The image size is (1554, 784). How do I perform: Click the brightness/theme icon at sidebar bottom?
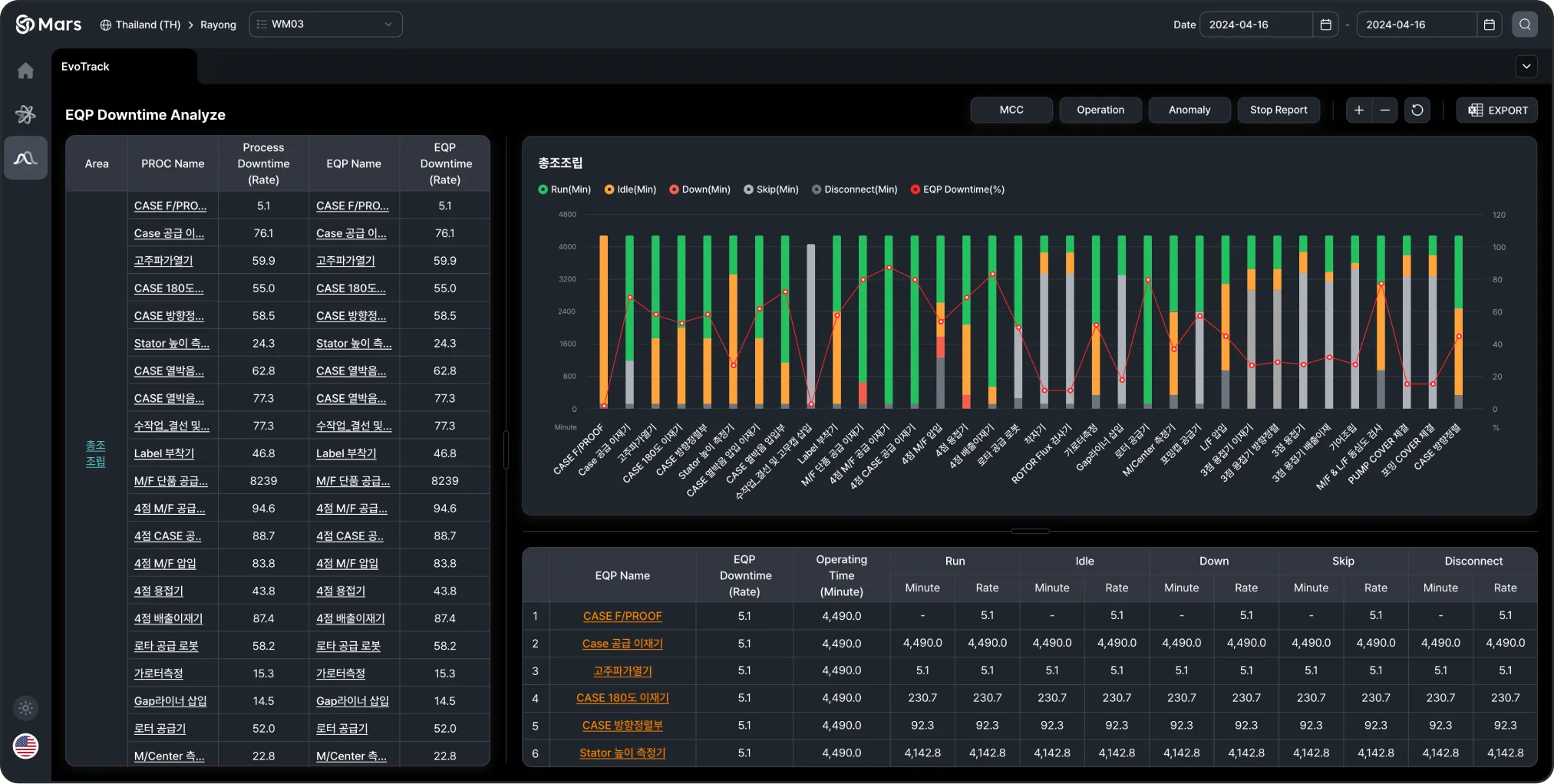[25, 708]
